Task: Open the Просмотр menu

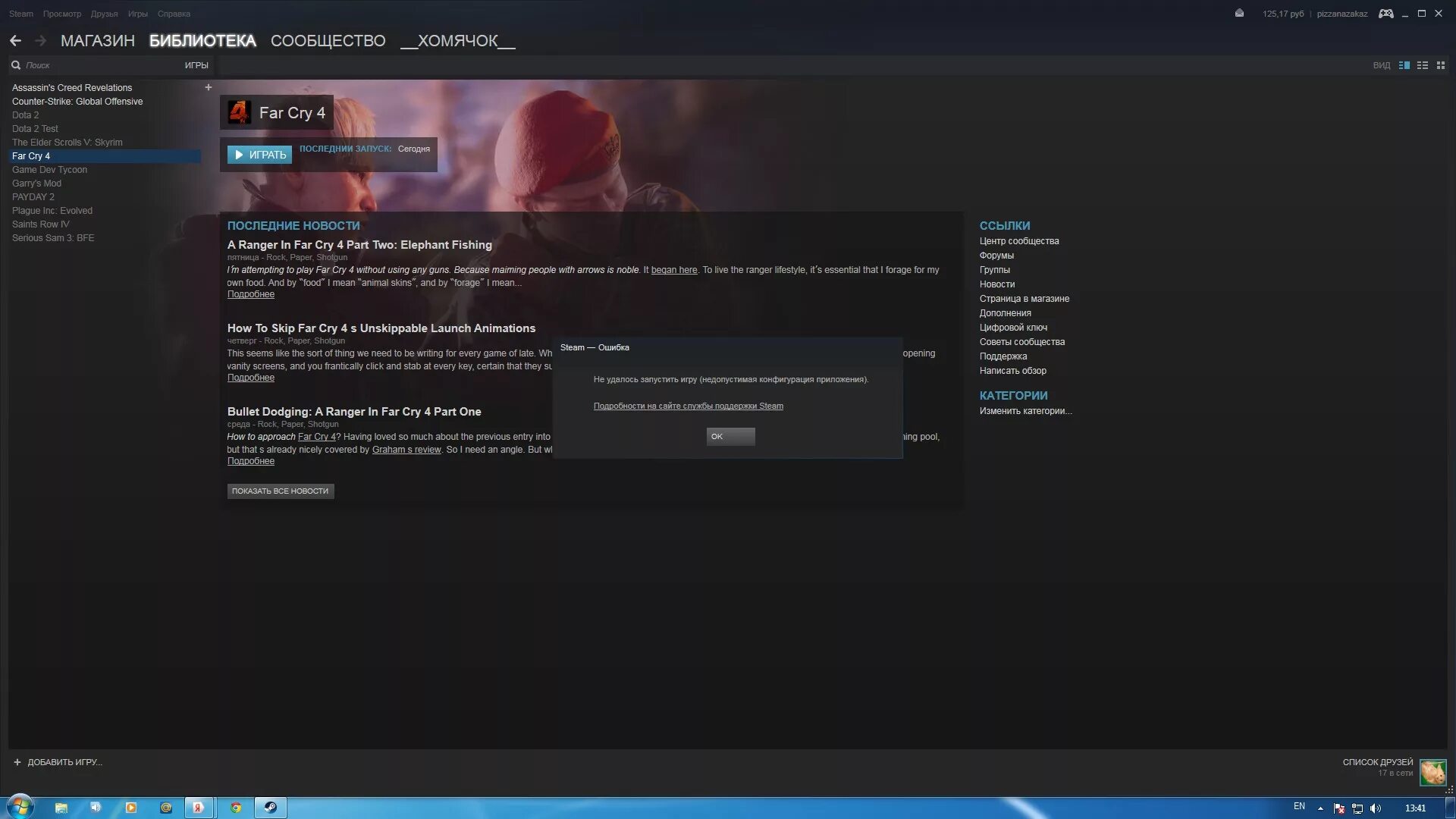Action: pyautogui.click(x=62, y=14)
